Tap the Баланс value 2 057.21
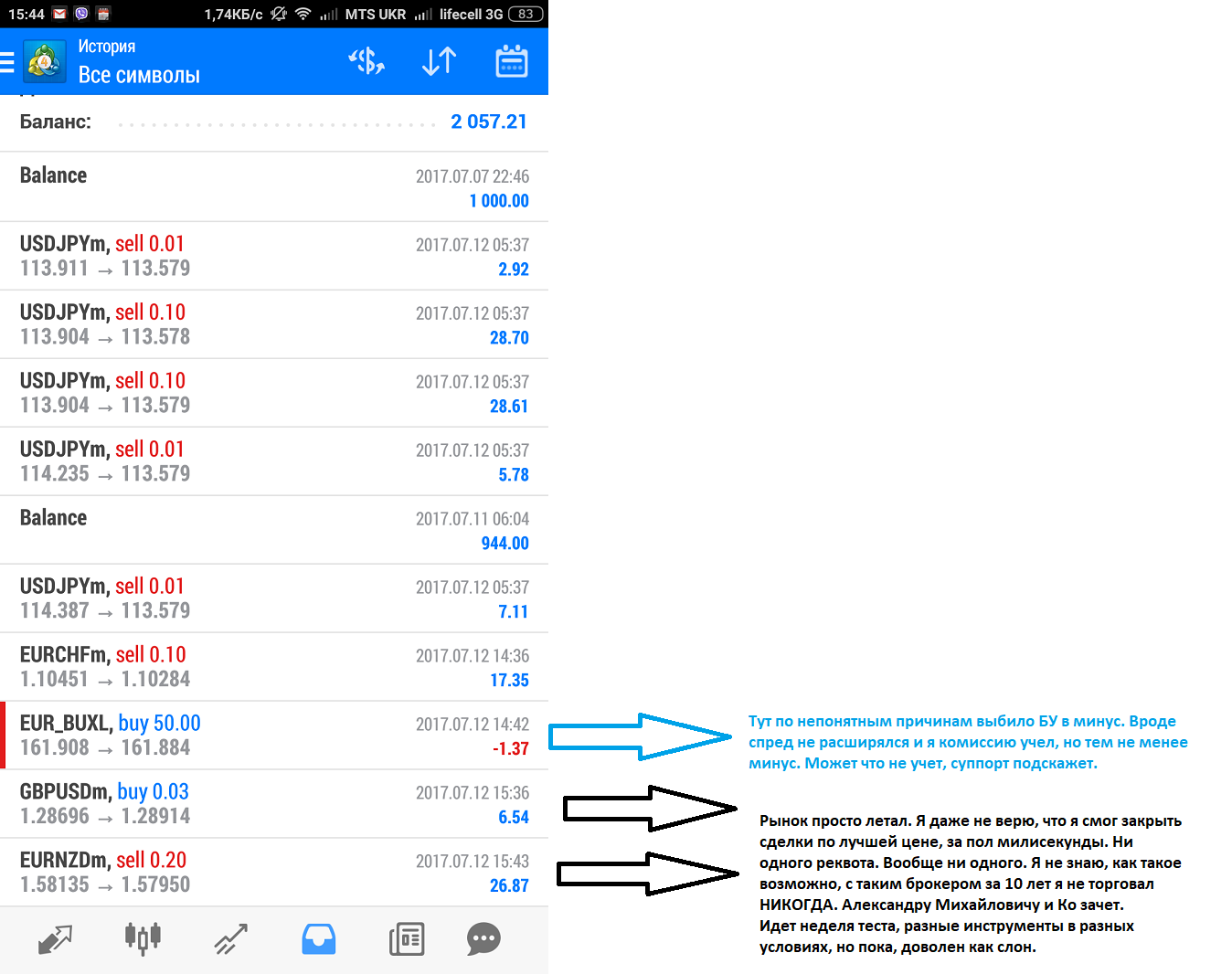This screenshot has width=1232, height=974. (x=489, y=122)
